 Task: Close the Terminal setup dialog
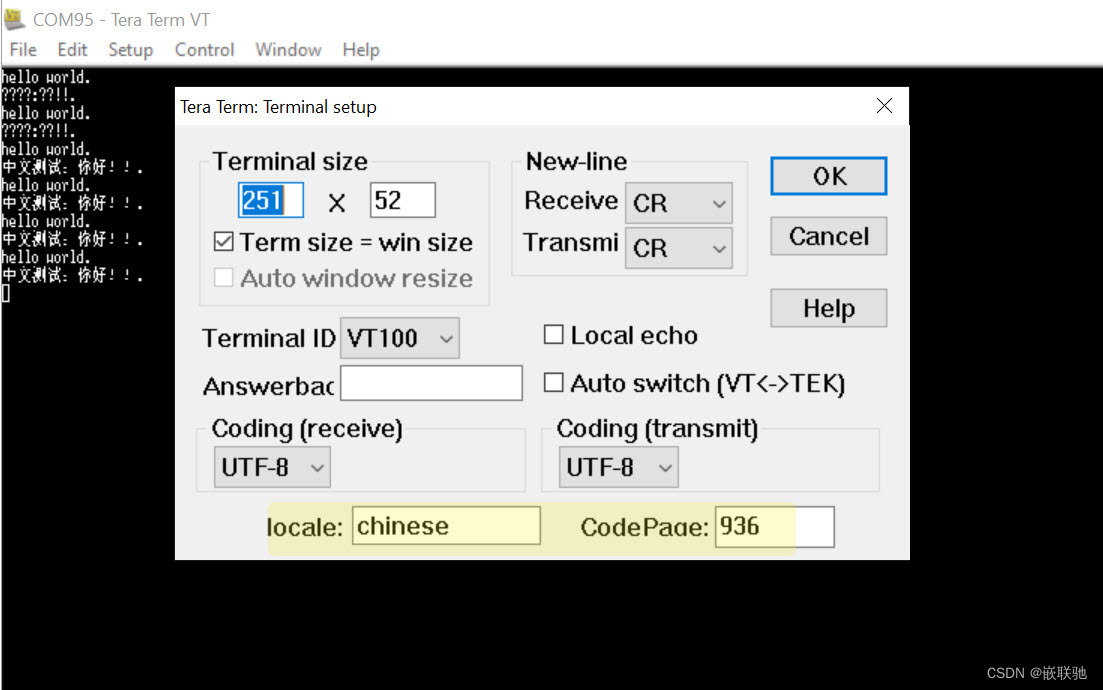click(x=884, y=106)
